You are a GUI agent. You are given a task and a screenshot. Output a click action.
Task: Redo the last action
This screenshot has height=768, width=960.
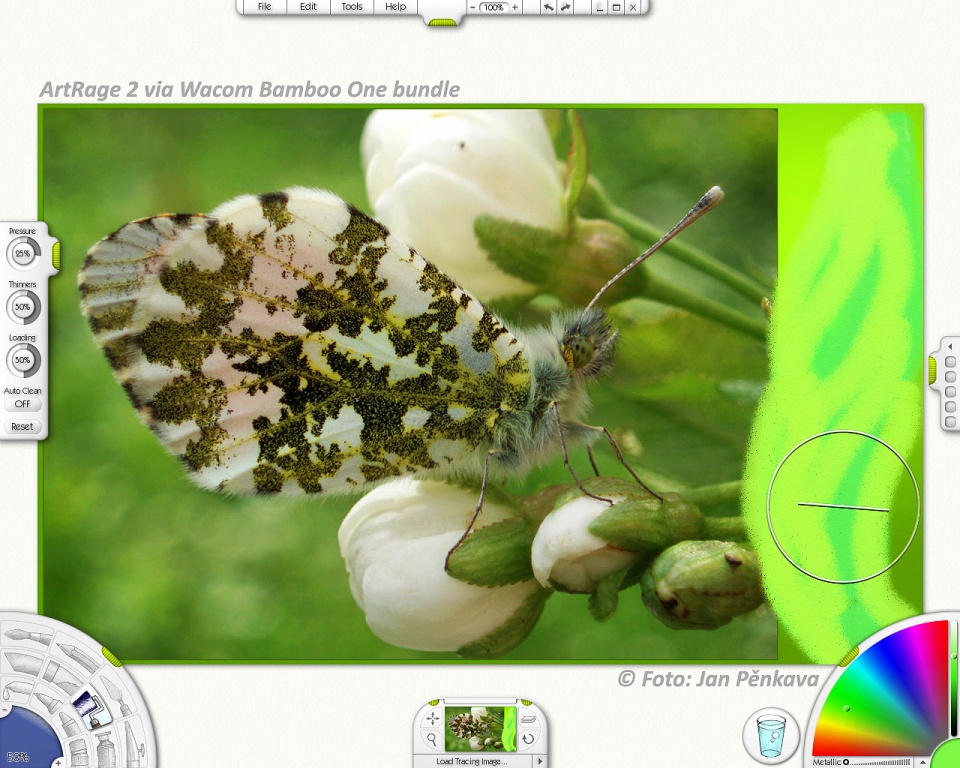point(566,7)
